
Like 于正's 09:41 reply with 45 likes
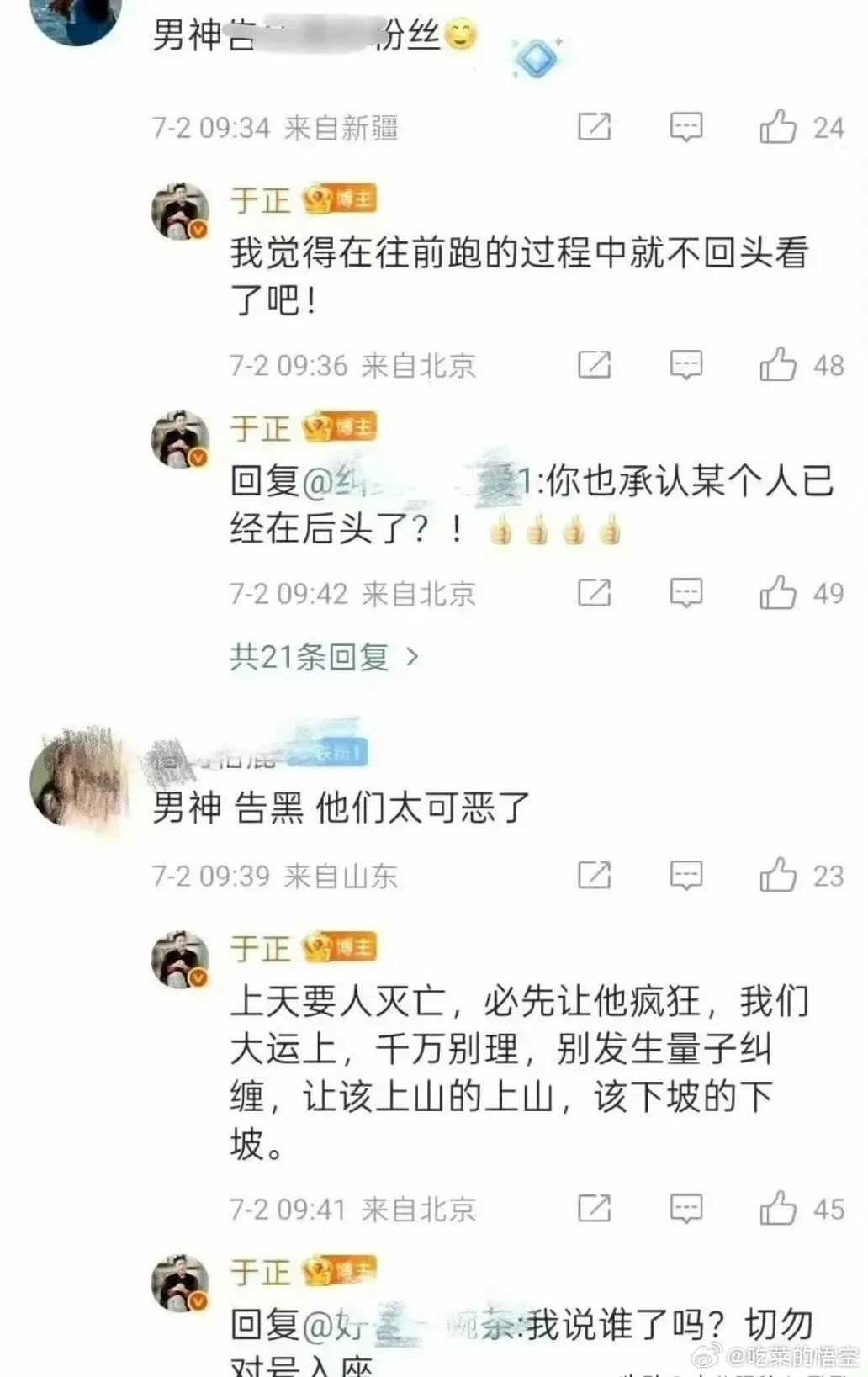(x=778, y=1208)
